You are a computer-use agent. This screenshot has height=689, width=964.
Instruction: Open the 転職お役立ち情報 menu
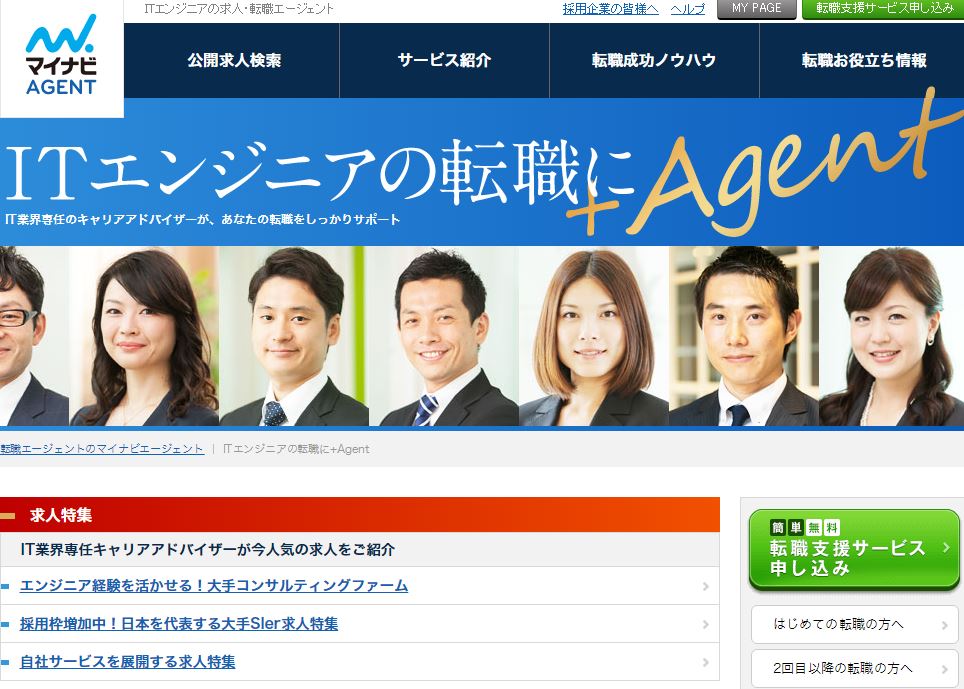pyautogui.click(x=863, y=60)
